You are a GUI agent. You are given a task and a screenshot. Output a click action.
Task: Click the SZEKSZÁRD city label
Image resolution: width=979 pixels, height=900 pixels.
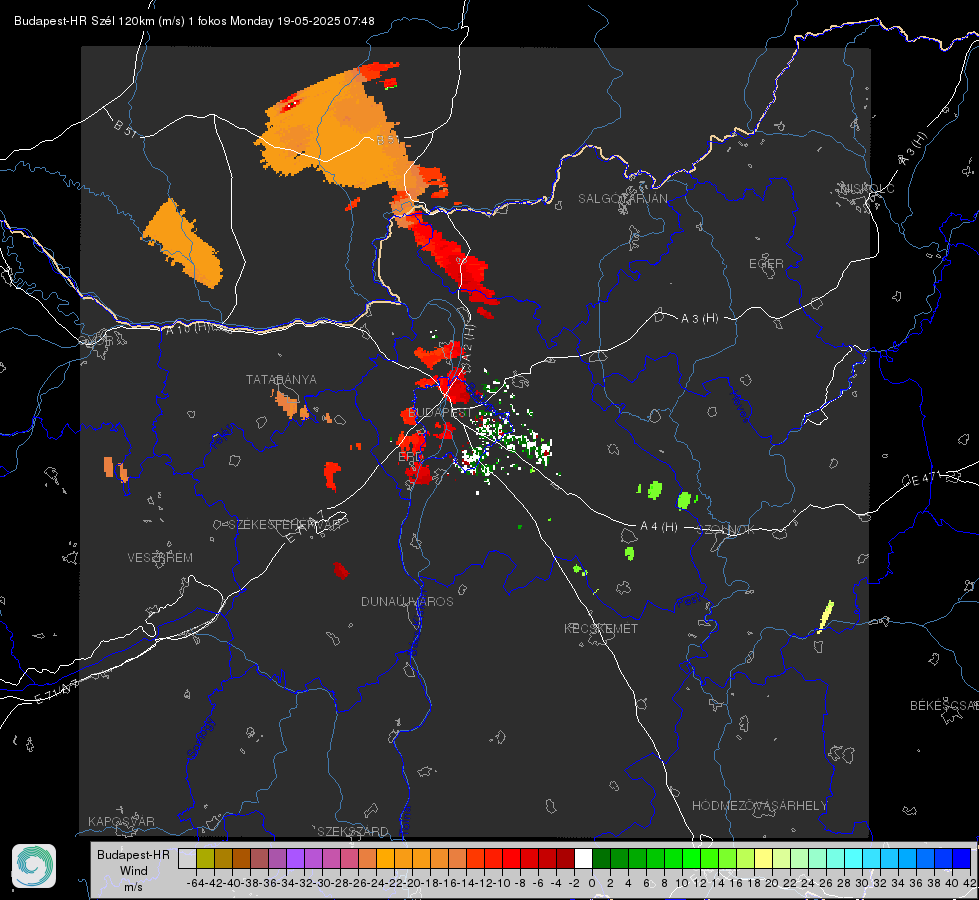coord(353,831)
